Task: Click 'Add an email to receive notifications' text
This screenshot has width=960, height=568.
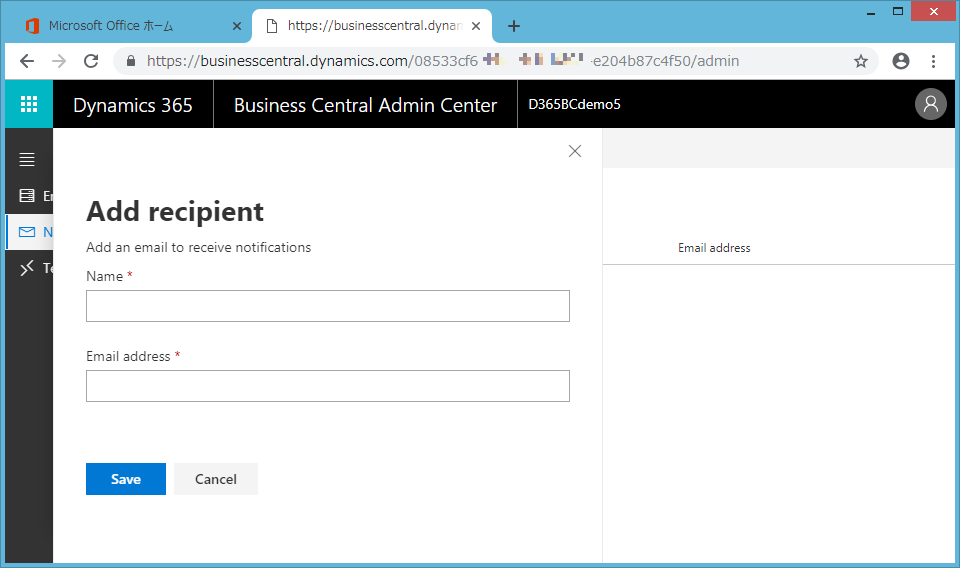Action: (x=198, y=247)
